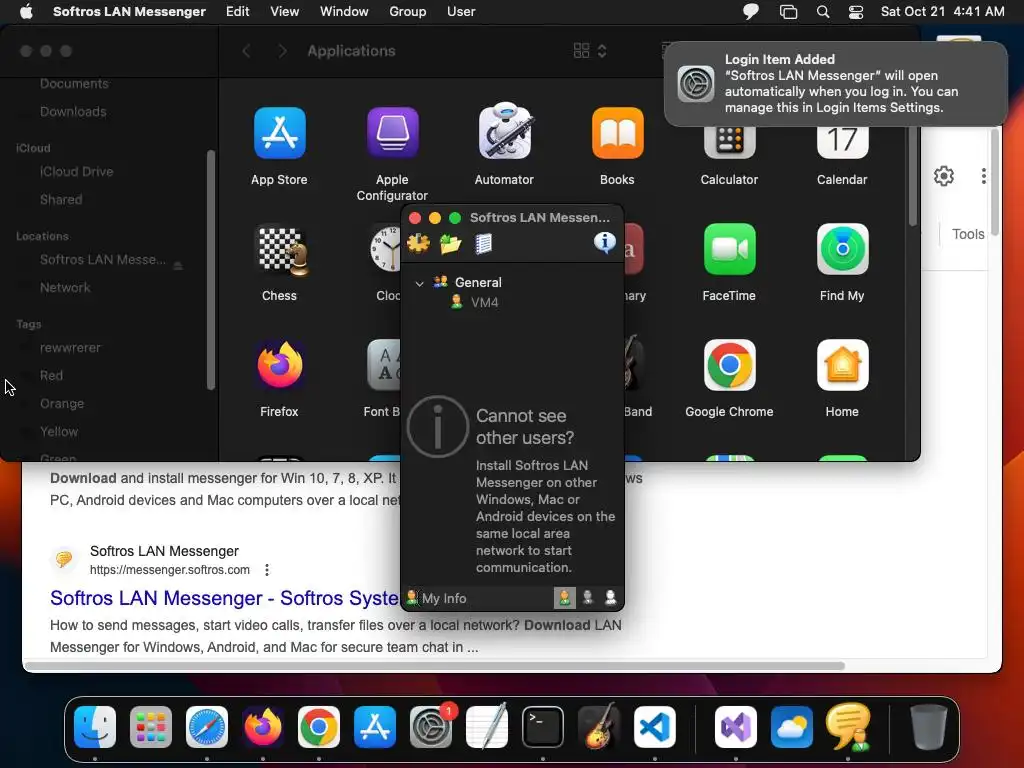Open Spotlight search in menu bar
The image size is (1024, 768).
(823, 12)
